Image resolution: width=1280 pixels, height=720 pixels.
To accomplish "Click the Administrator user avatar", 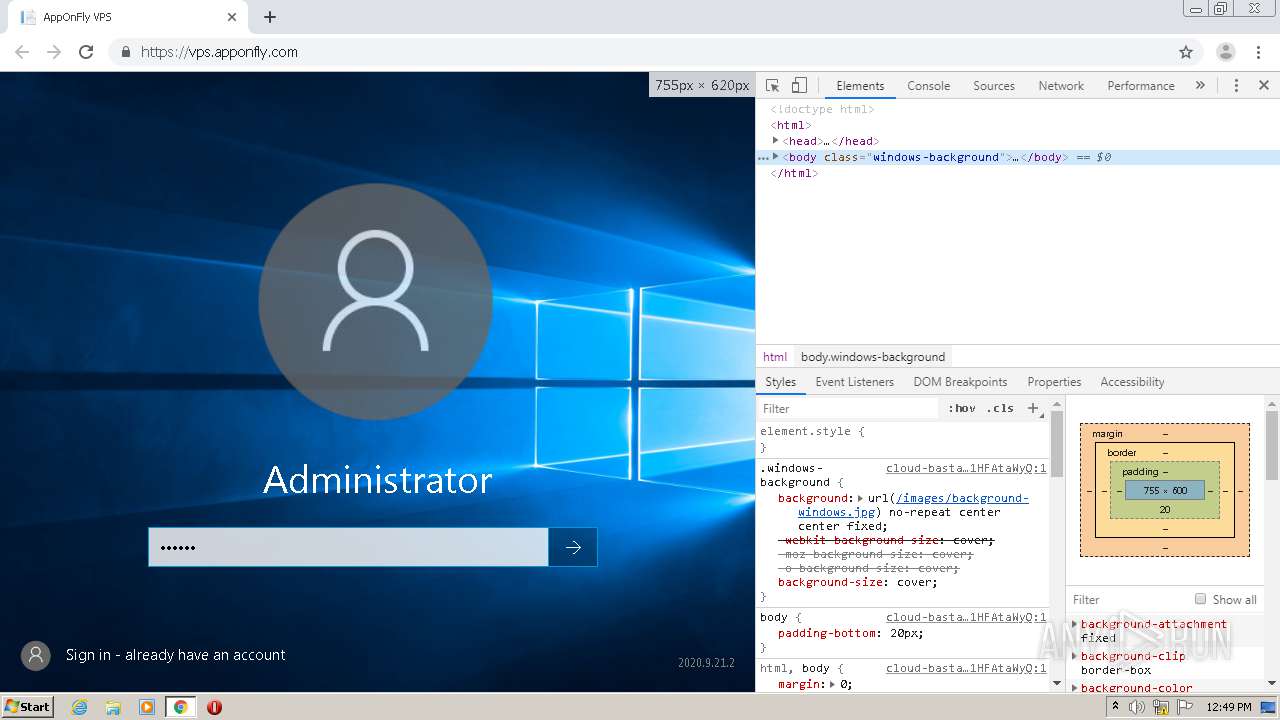I will 375,300.
